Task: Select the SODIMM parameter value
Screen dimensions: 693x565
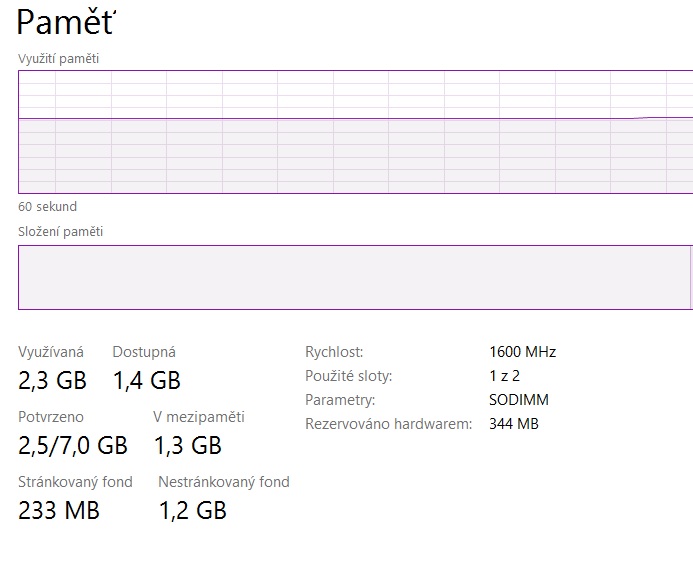Action: coord(519,400)
